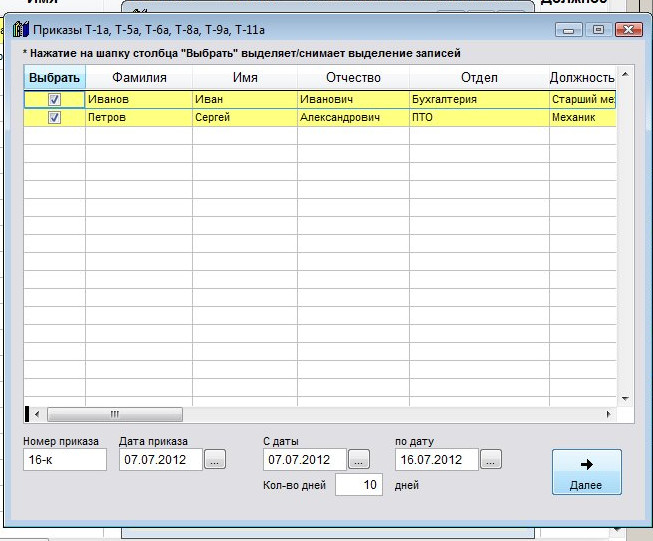Viewport: 653px width, 541px height.
Task: Select the Бухгалтерия department cell
Action: (x=479, y=100)
